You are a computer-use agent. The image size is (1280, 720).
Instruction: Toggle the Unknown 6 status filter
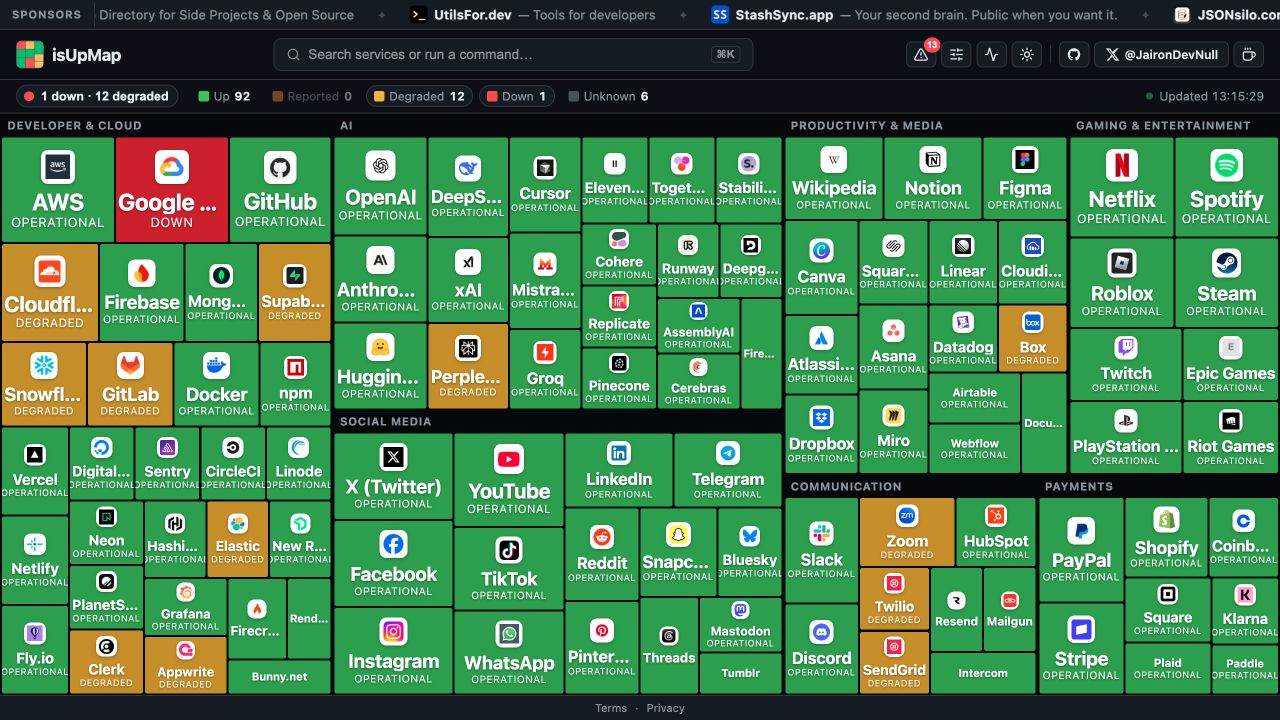[608, 96]
